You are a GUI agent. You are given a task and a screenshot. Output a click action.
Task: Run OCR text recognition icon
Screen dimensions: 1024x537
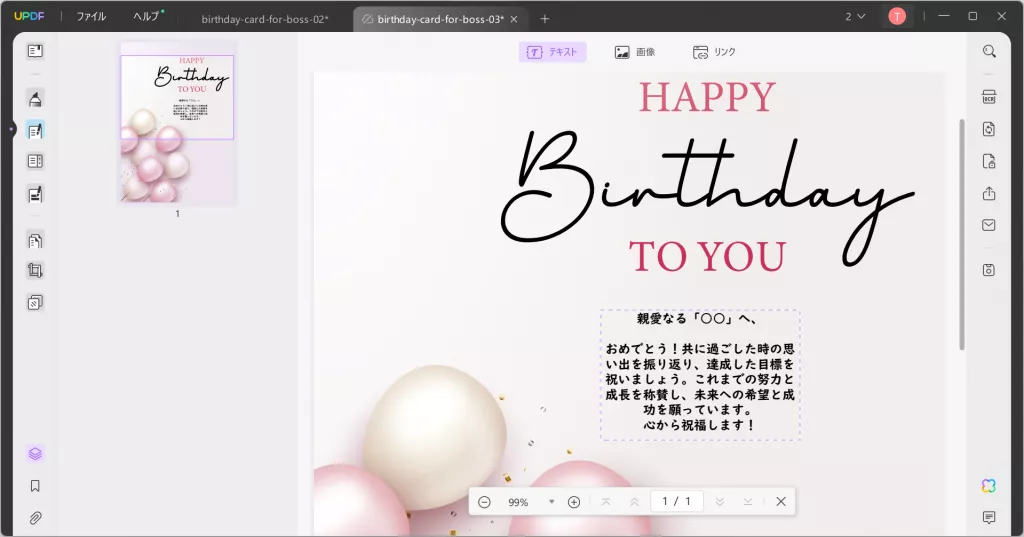pos(989,97)
